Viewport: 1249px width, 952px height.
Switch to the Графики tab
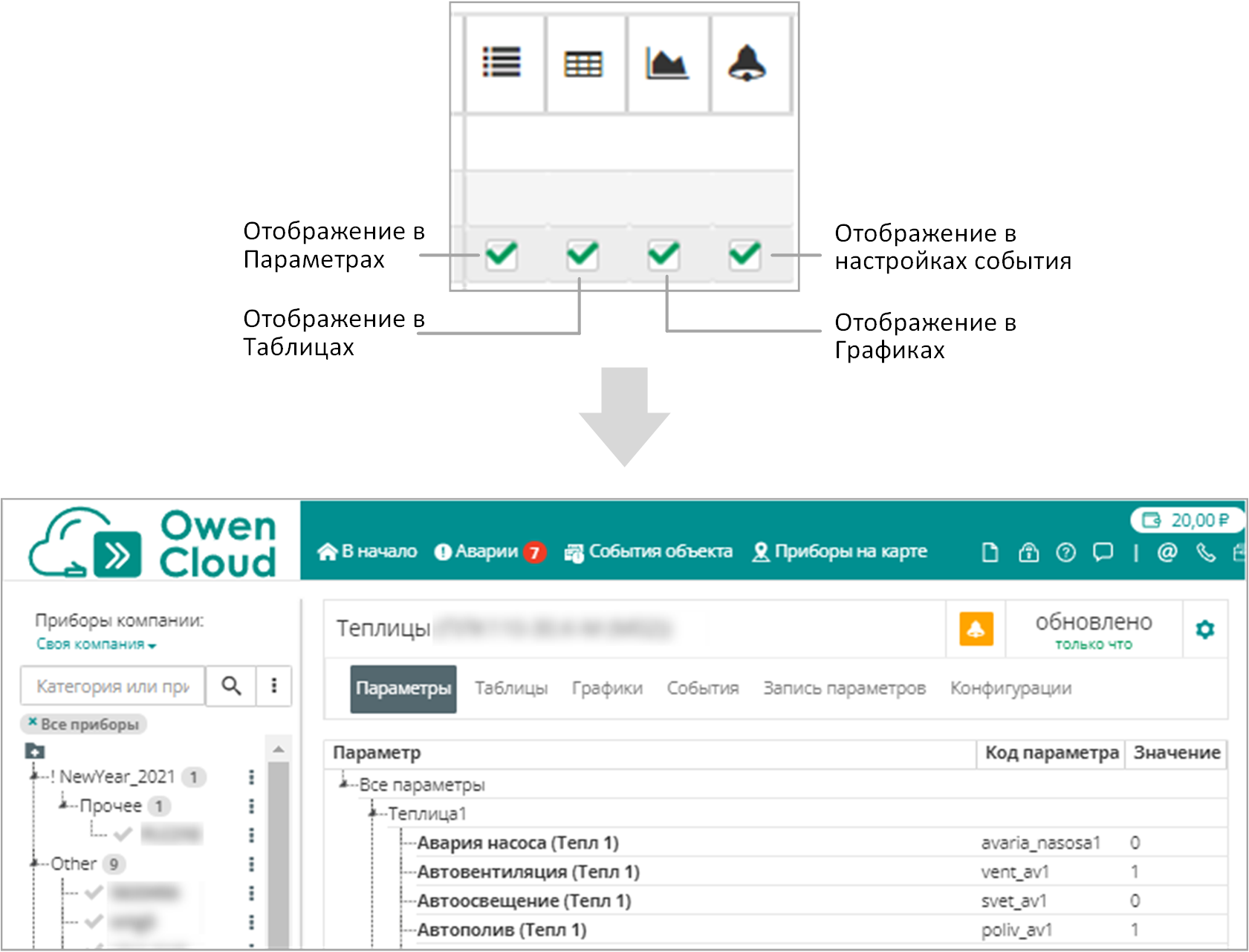(x=607, y=688)
